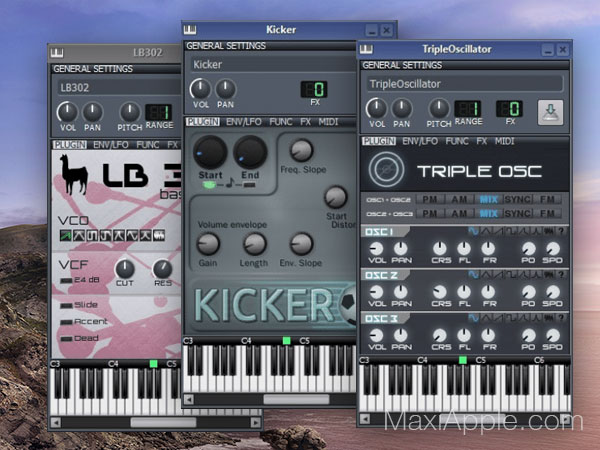
Task: Select saw wave for OSC 2
Action: (x=499, y=274)
